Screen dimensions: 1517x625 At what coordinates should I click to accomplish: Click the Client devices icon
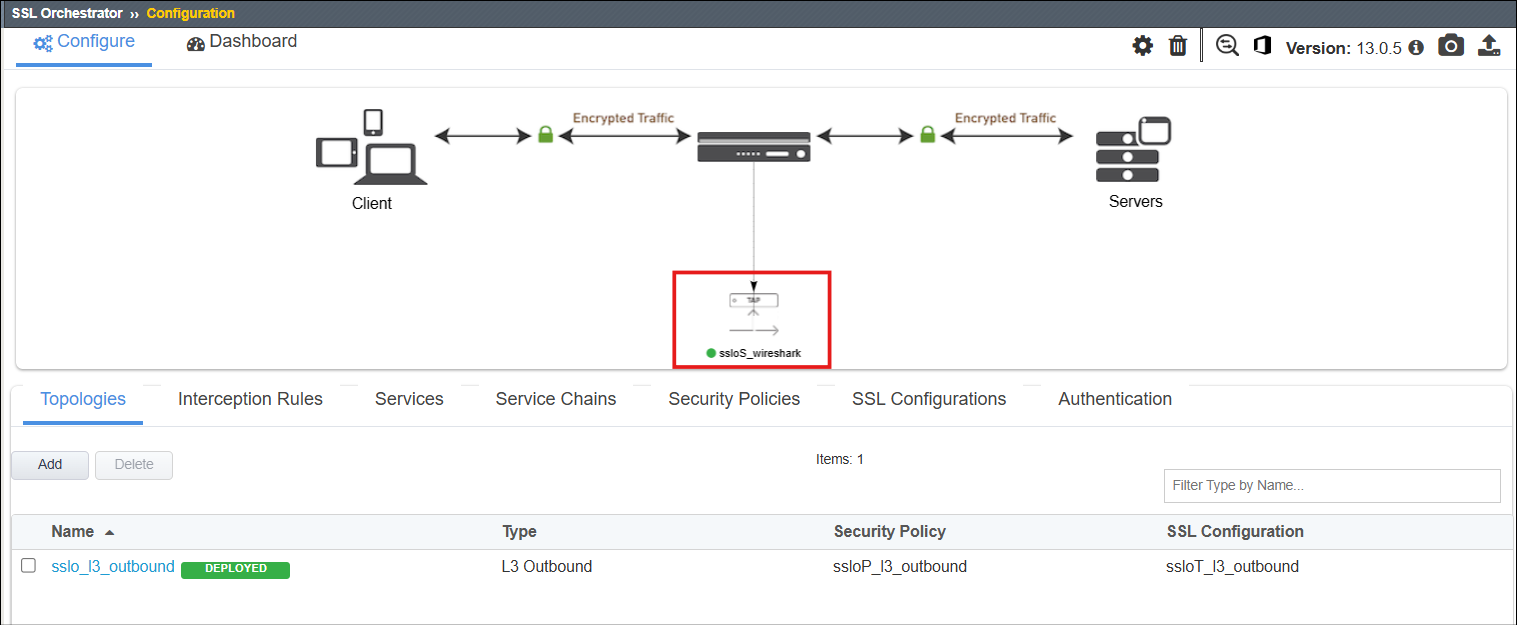pos(372,147)
